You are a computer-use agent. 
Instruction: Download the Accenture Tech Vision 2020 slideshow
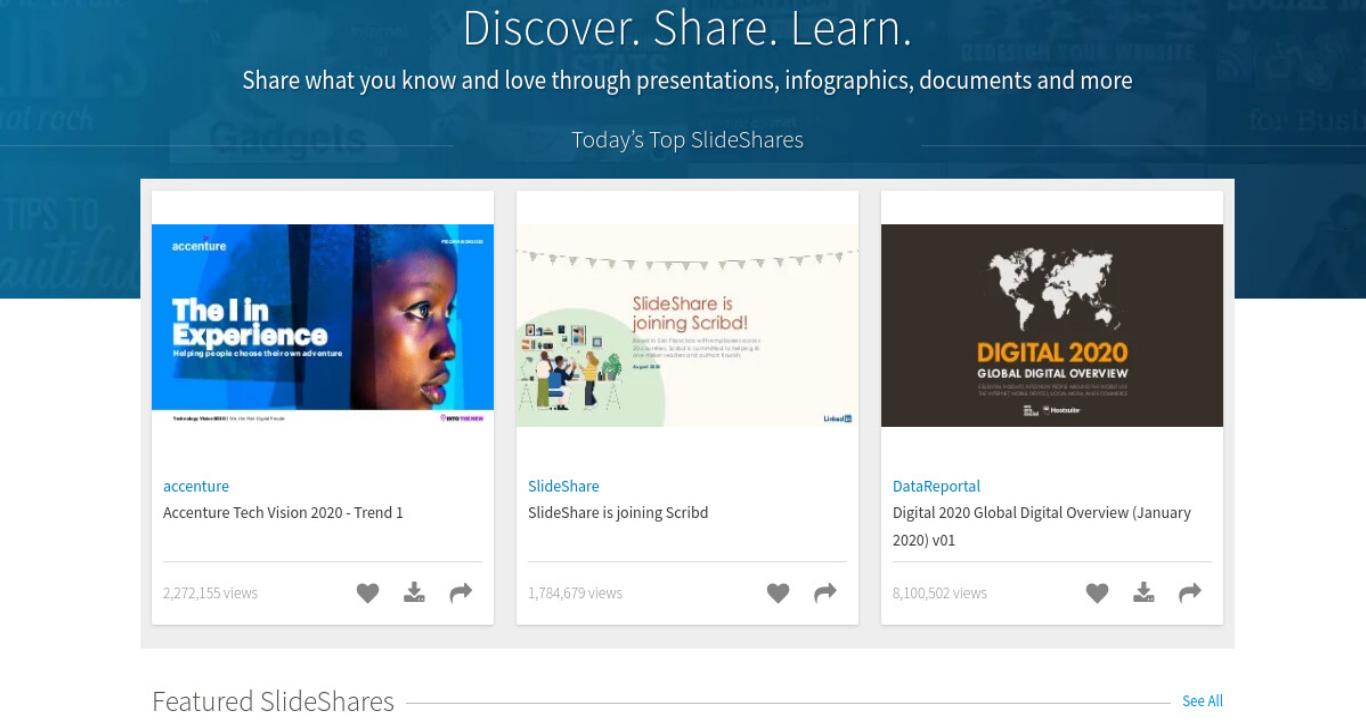click(x=414, y=593)
